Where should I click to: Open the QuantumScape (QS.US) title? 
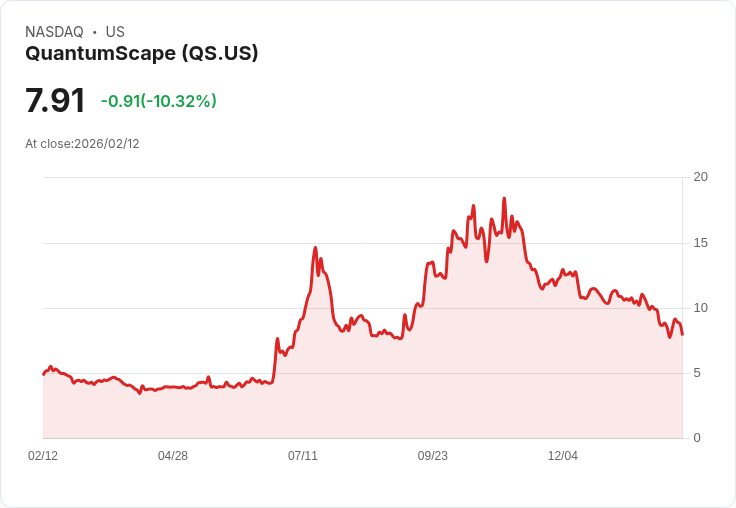[142, 54]
